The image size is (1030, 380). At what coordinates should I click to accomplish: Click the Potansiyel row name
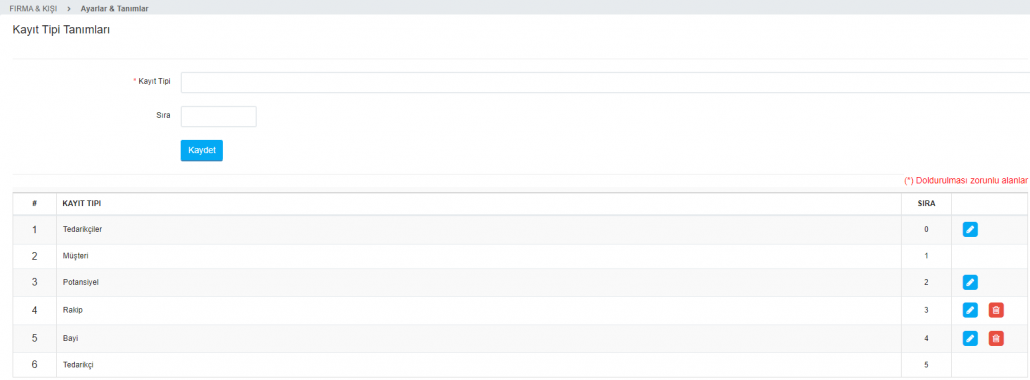pyautogui.click(x=80, y=282)
